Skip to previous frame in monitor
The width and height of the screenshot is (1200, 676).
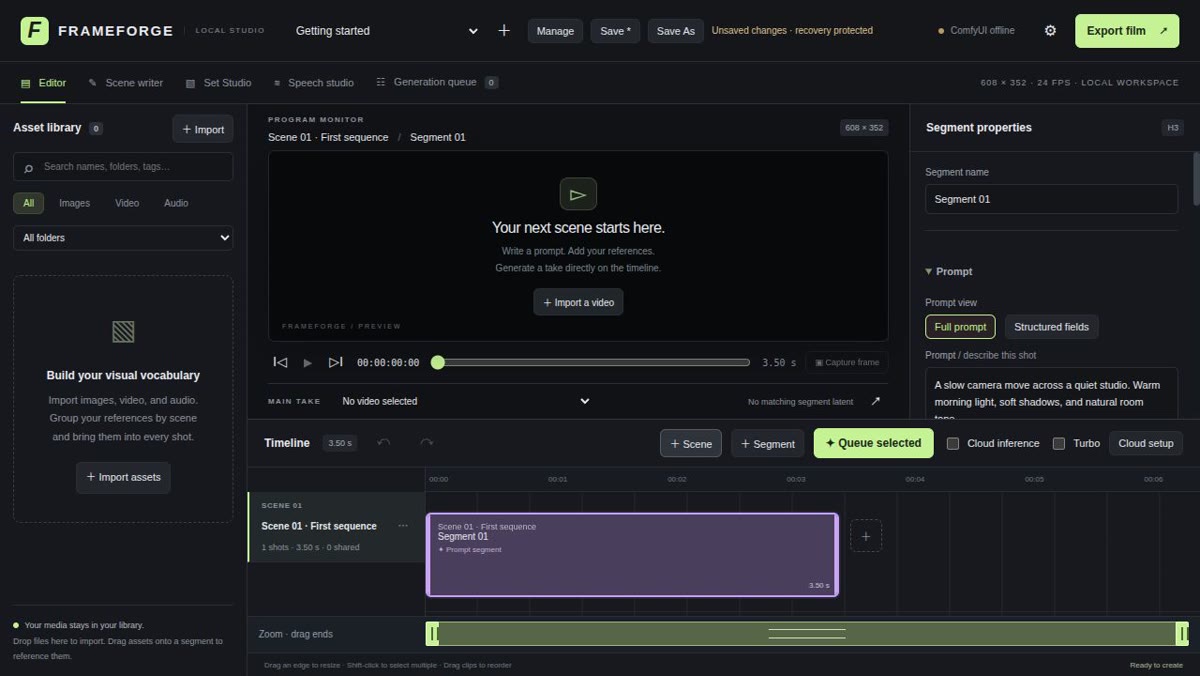coord(280,362)
